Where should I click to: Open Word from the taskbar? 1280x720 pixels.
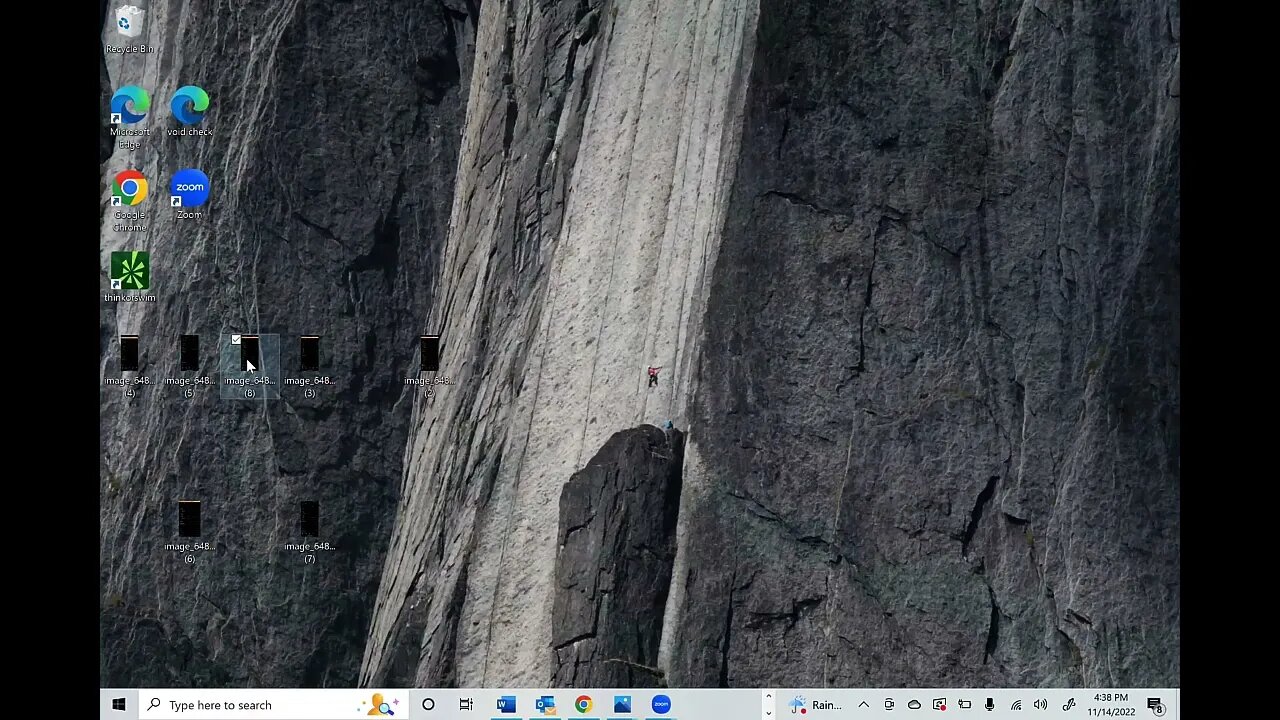[x=506, y=705]
